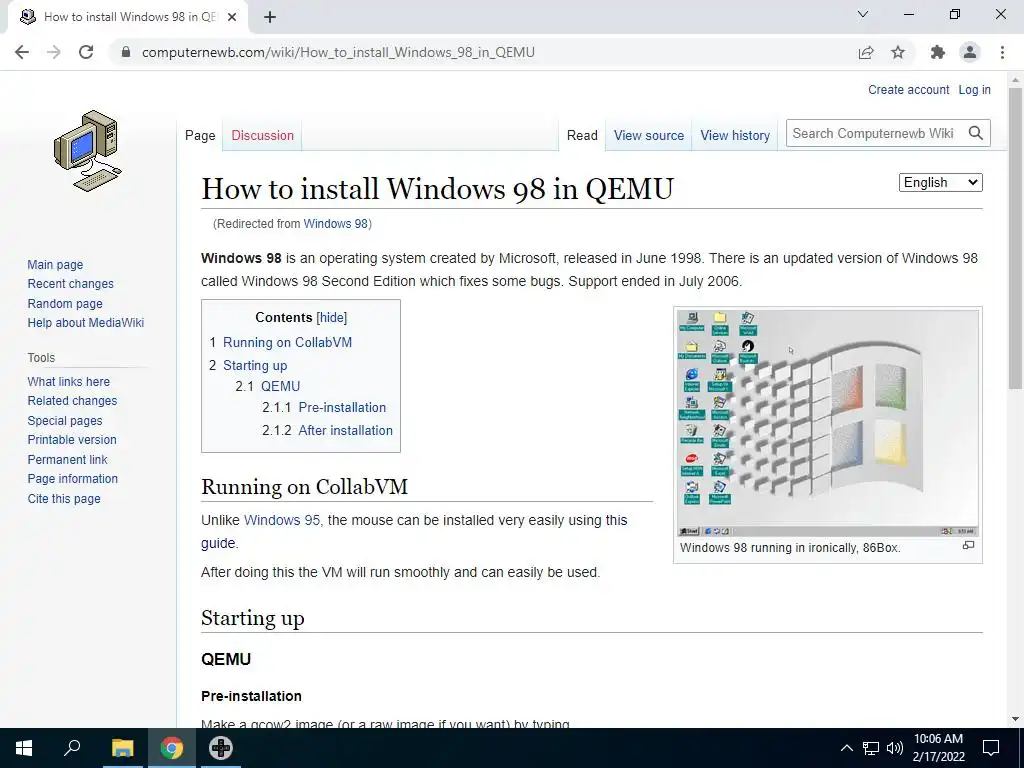Go to Main page in sidebar
Viewport: 1024px width, 768px height.
[55, 264]
